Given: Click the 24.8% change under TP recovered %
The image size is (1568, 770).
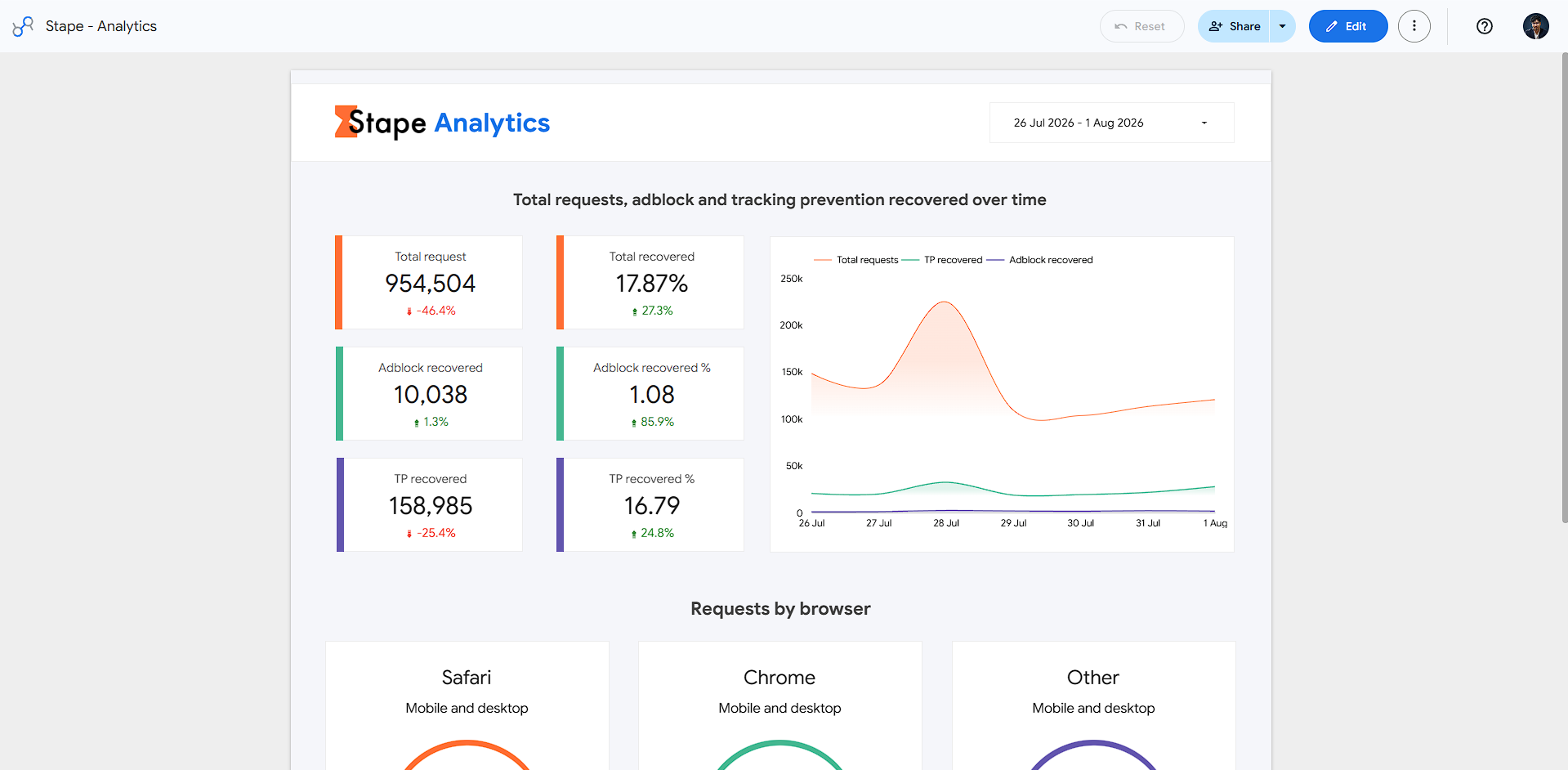Looking at the screenshot, I should tap(652, 533).
